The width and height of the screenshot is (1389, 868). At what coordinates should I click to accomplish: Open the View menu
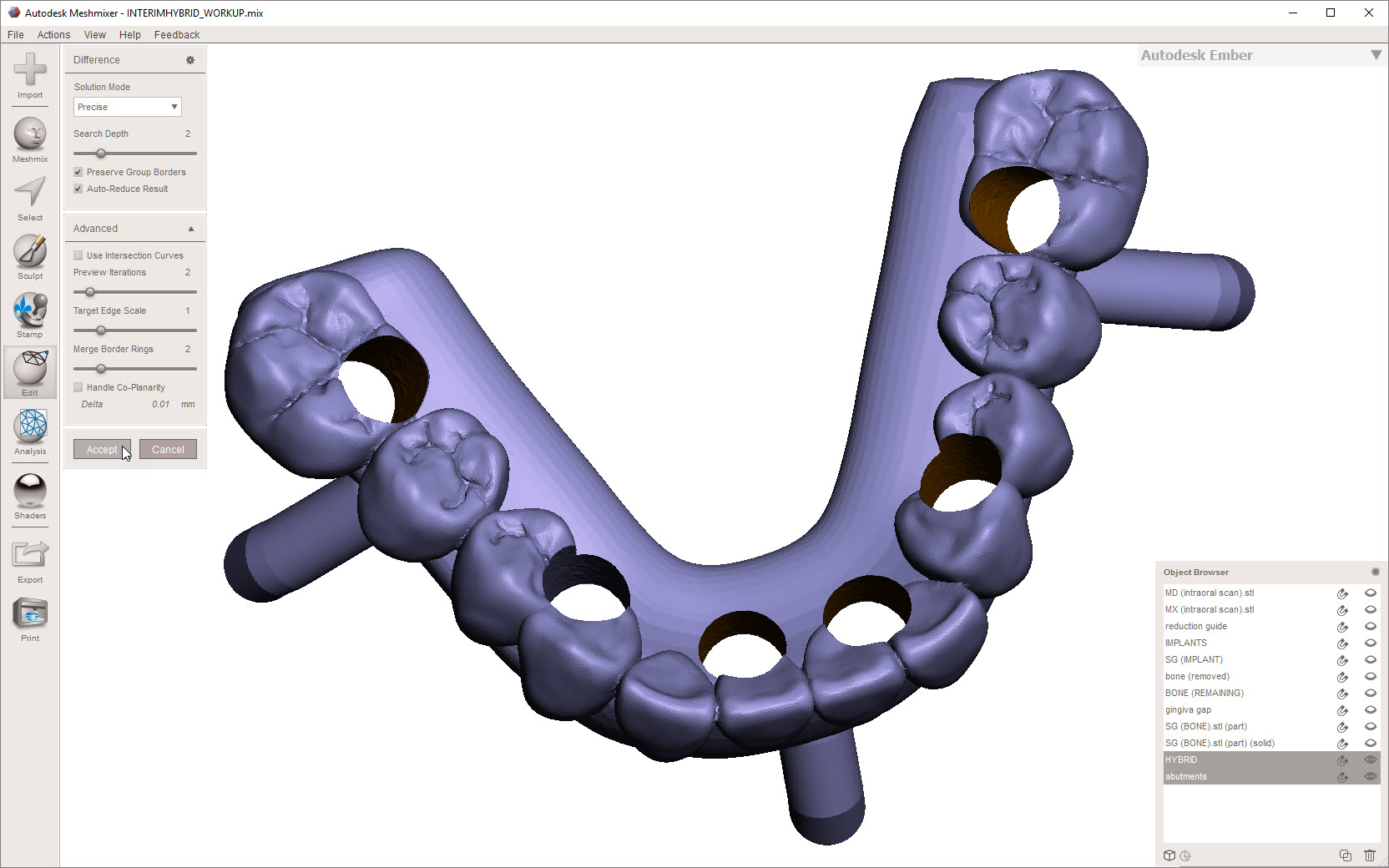[95, 35]
